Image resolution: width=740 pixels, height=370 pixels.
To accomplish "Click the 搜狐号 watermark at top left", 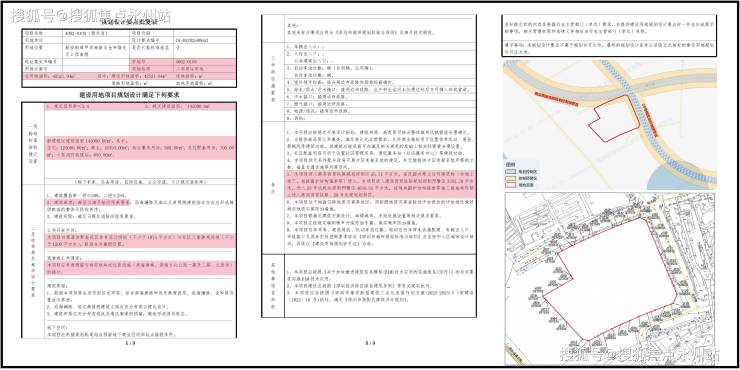I will 90,16.
